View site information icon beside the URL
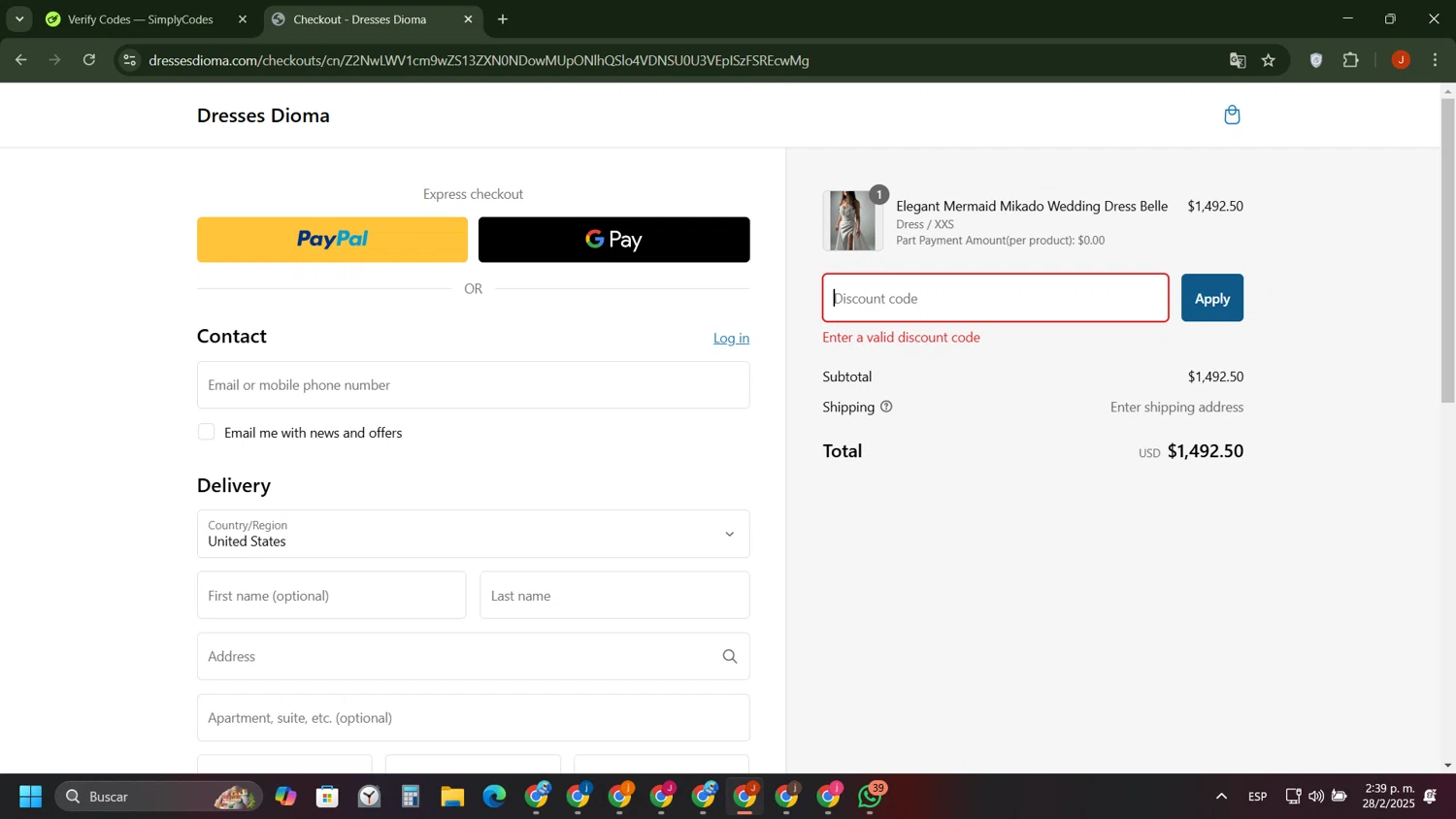 pos(129,60)
